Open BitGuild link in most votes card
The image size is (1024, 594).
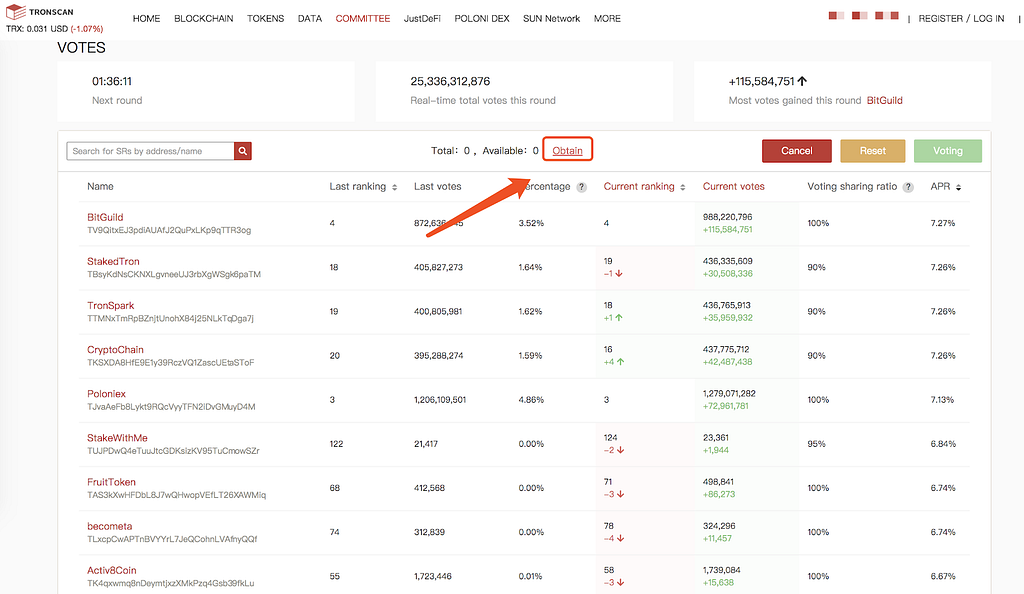884,101
